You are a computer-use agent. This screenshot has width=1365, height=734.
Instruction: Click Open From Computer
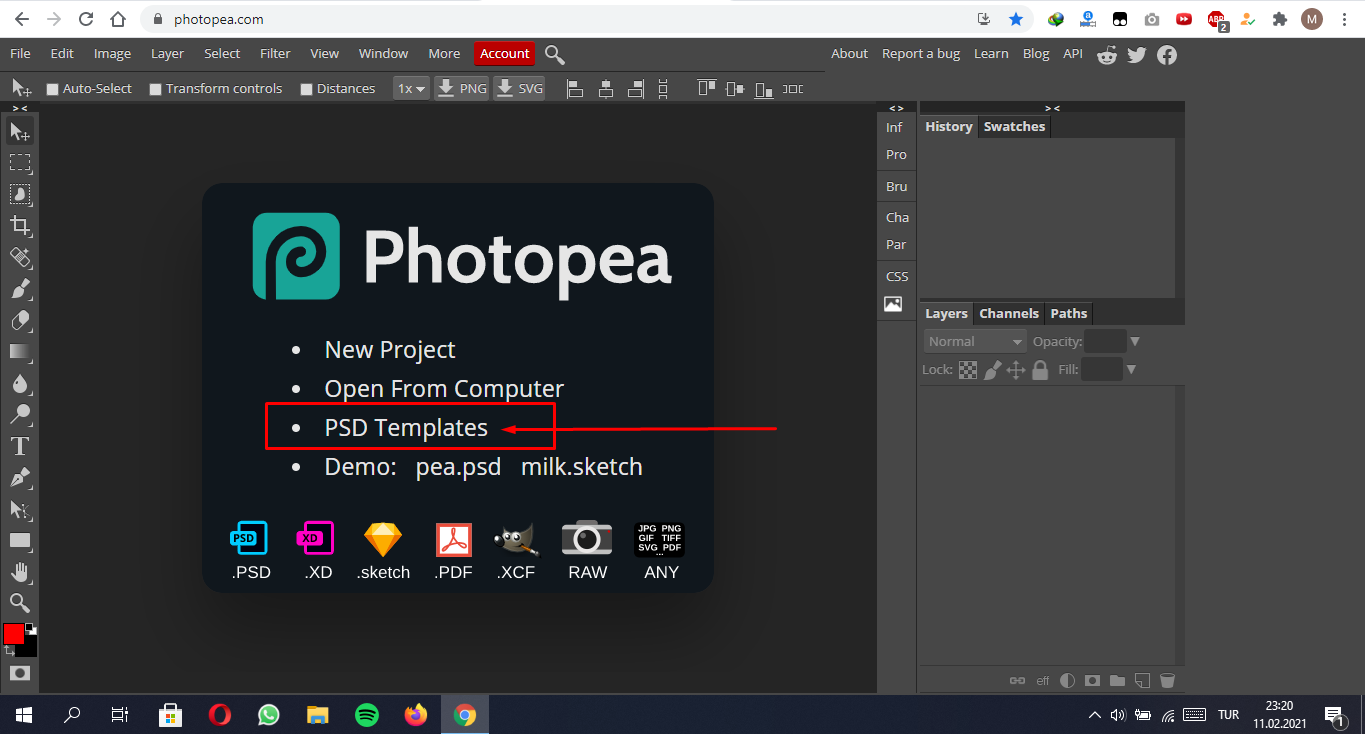click(444, 389)
